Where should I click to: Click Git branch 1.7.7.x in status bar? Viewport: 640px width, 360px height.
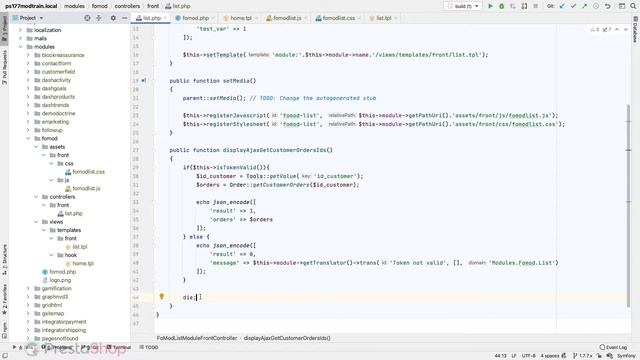(x=582, y=356)
